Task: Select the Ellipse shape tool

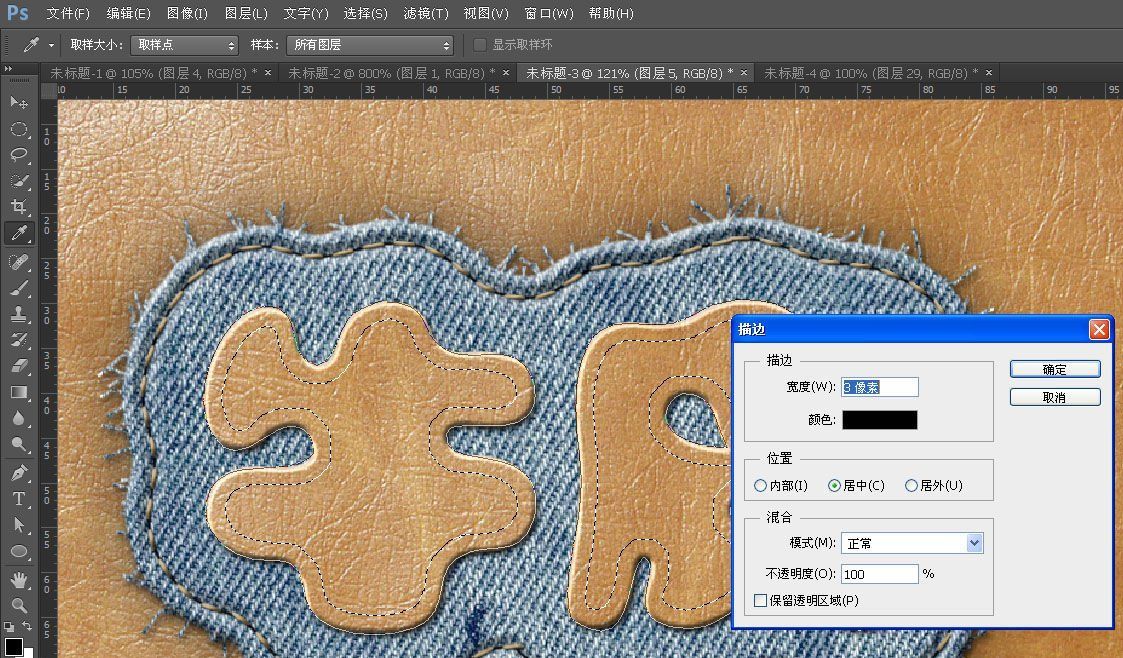Action: [19, 551]
